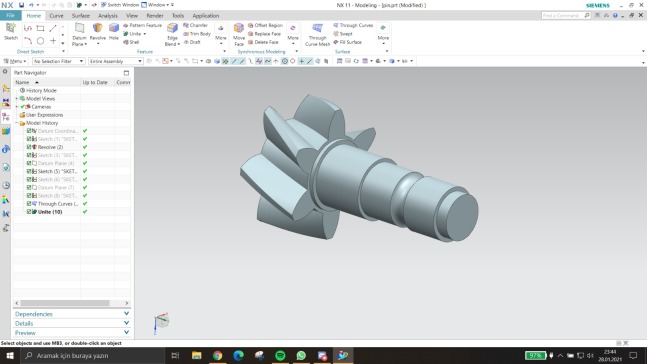Open the Assembly Navigator sidebar icon

pyautogui.click(x=6, y=88)
